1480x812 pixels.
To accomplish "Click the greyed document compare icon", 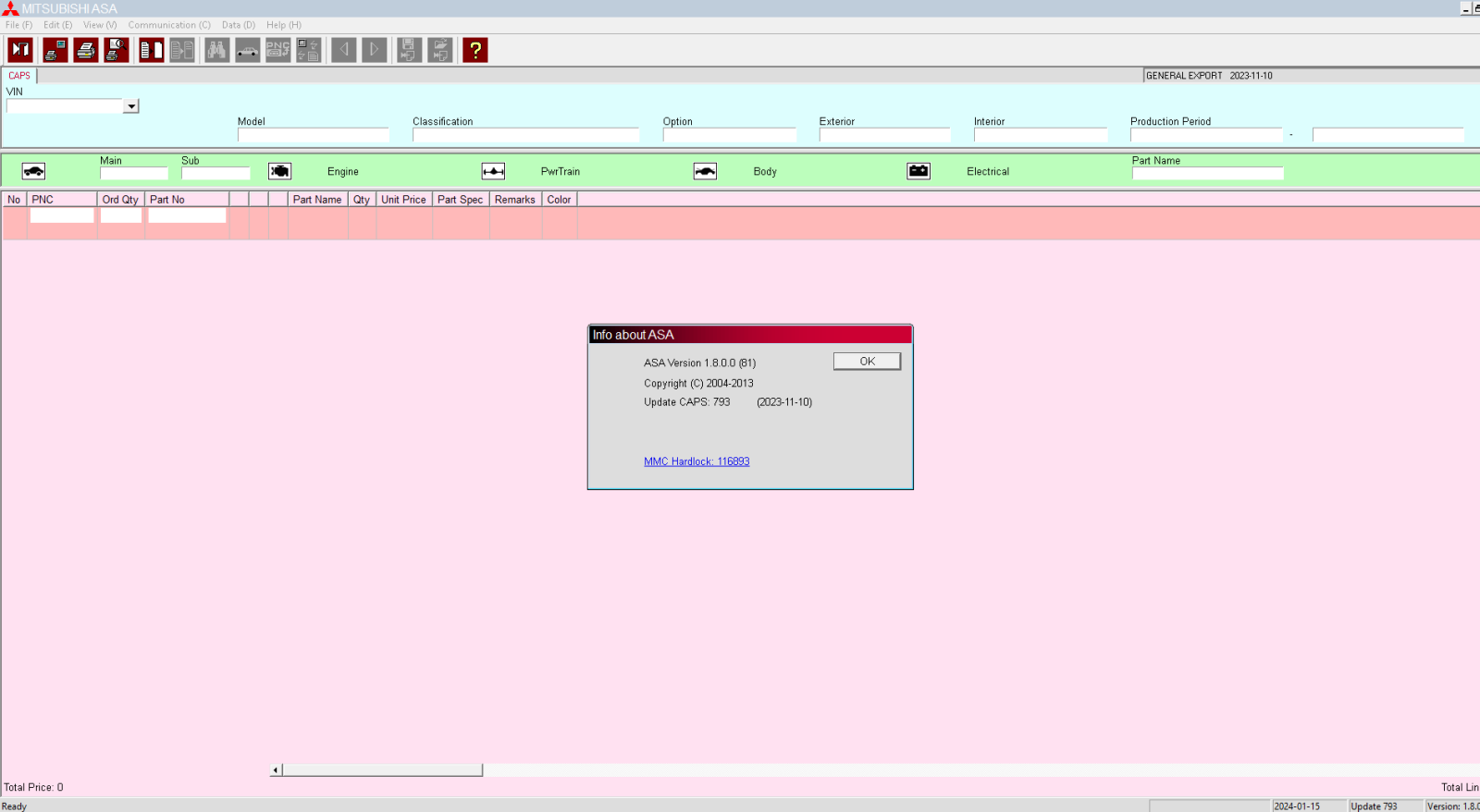I will tap(182, 50).
